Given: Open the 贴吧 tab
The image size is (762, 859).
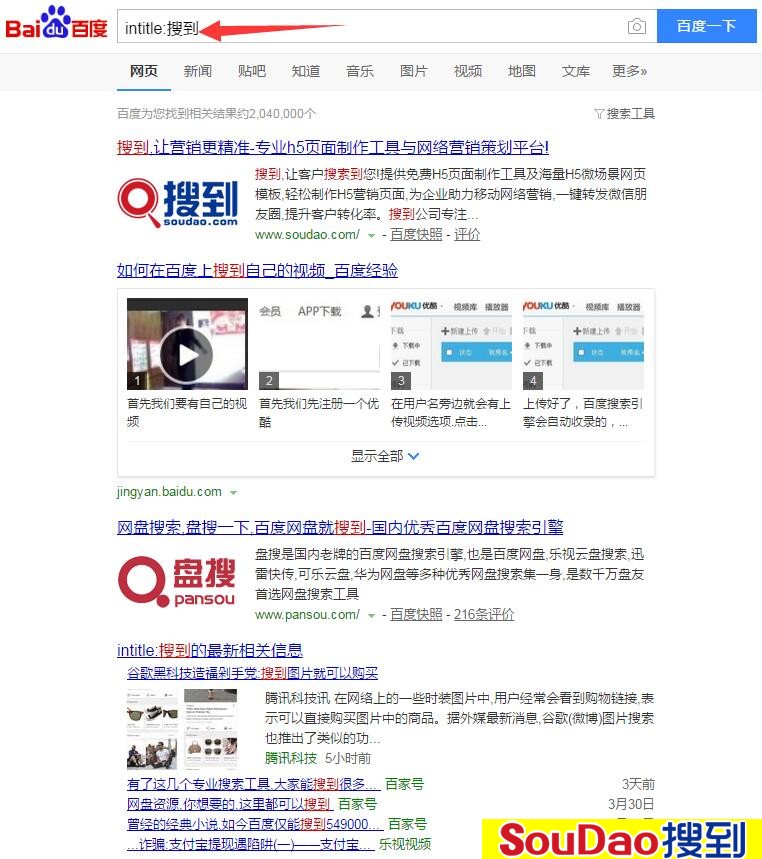Looking at the screenshot, I should pyautogui.click(x=252, y=71).
